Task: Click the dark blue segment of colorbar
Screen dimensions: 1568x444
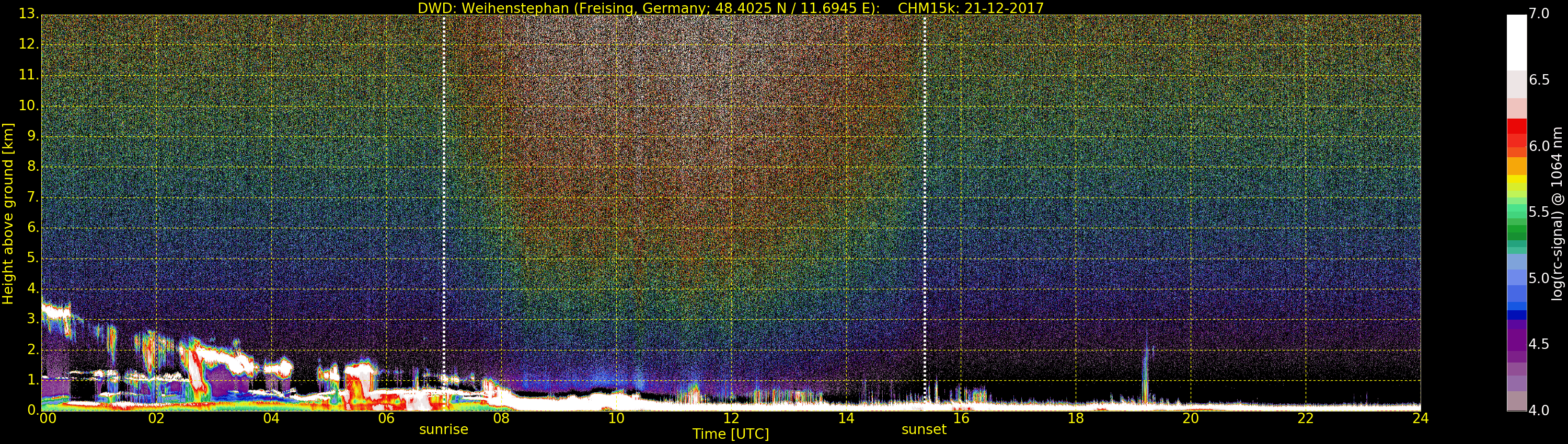Action: 1516,315
